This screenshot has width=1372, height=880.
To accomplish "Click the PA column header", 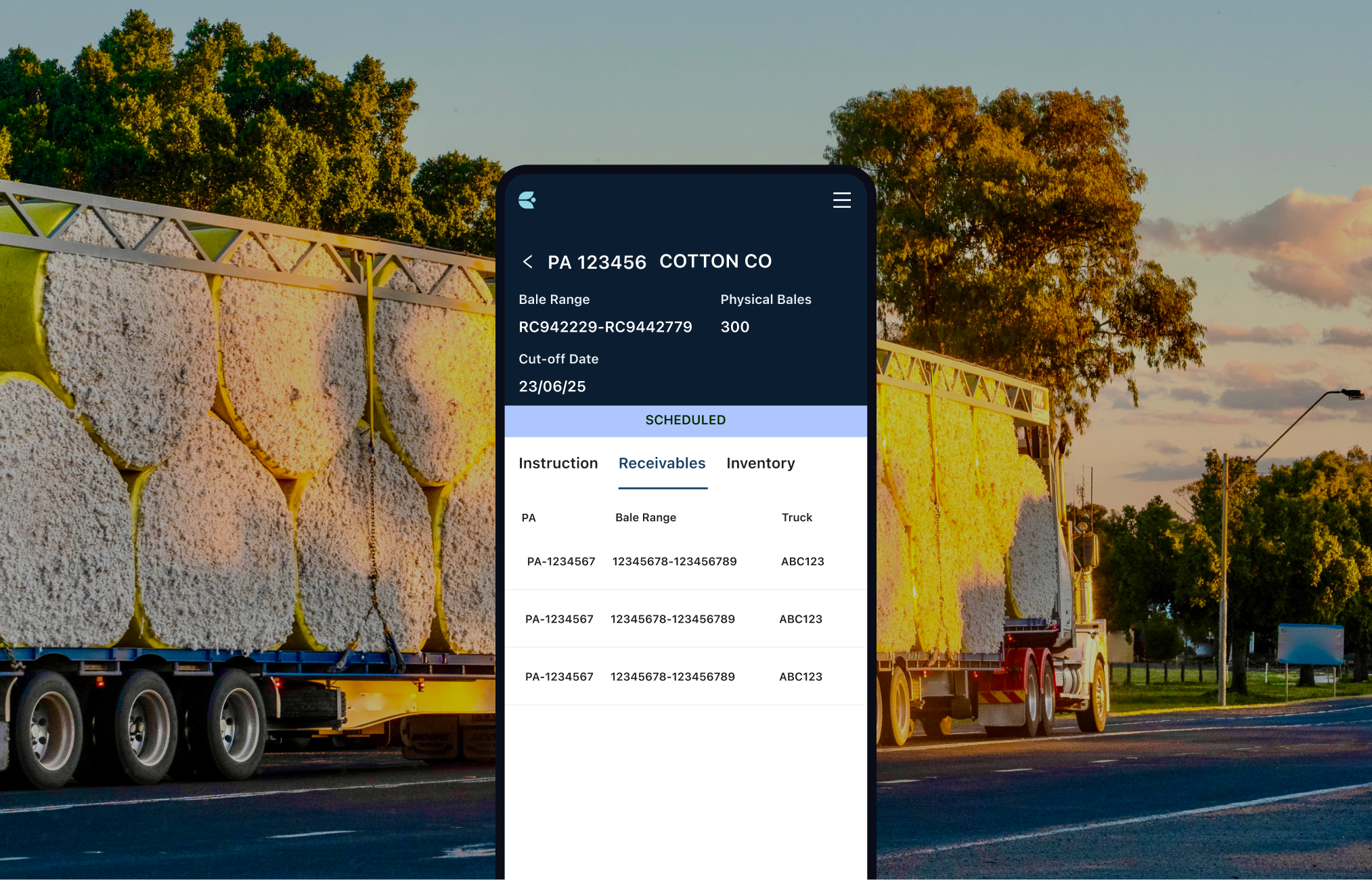I will coord(528,518).
